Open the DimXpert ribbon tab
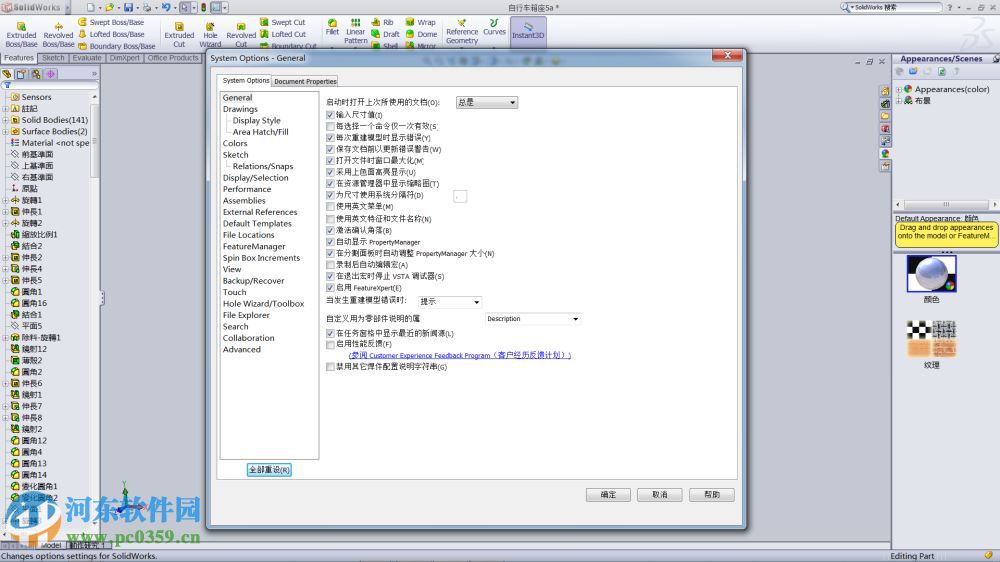The image size is (1000, 562). [124, 58]
